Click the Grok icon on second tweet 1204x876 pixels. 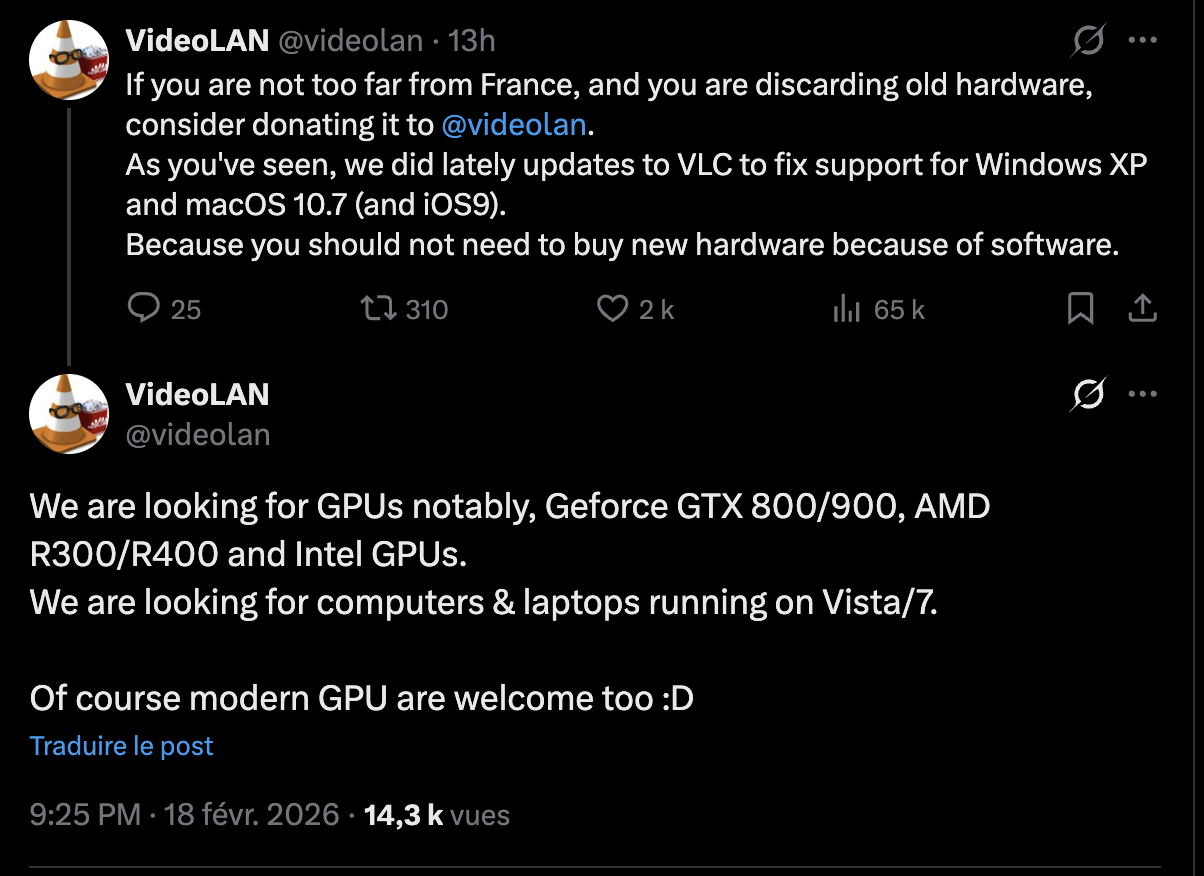tap(1087, 396)
